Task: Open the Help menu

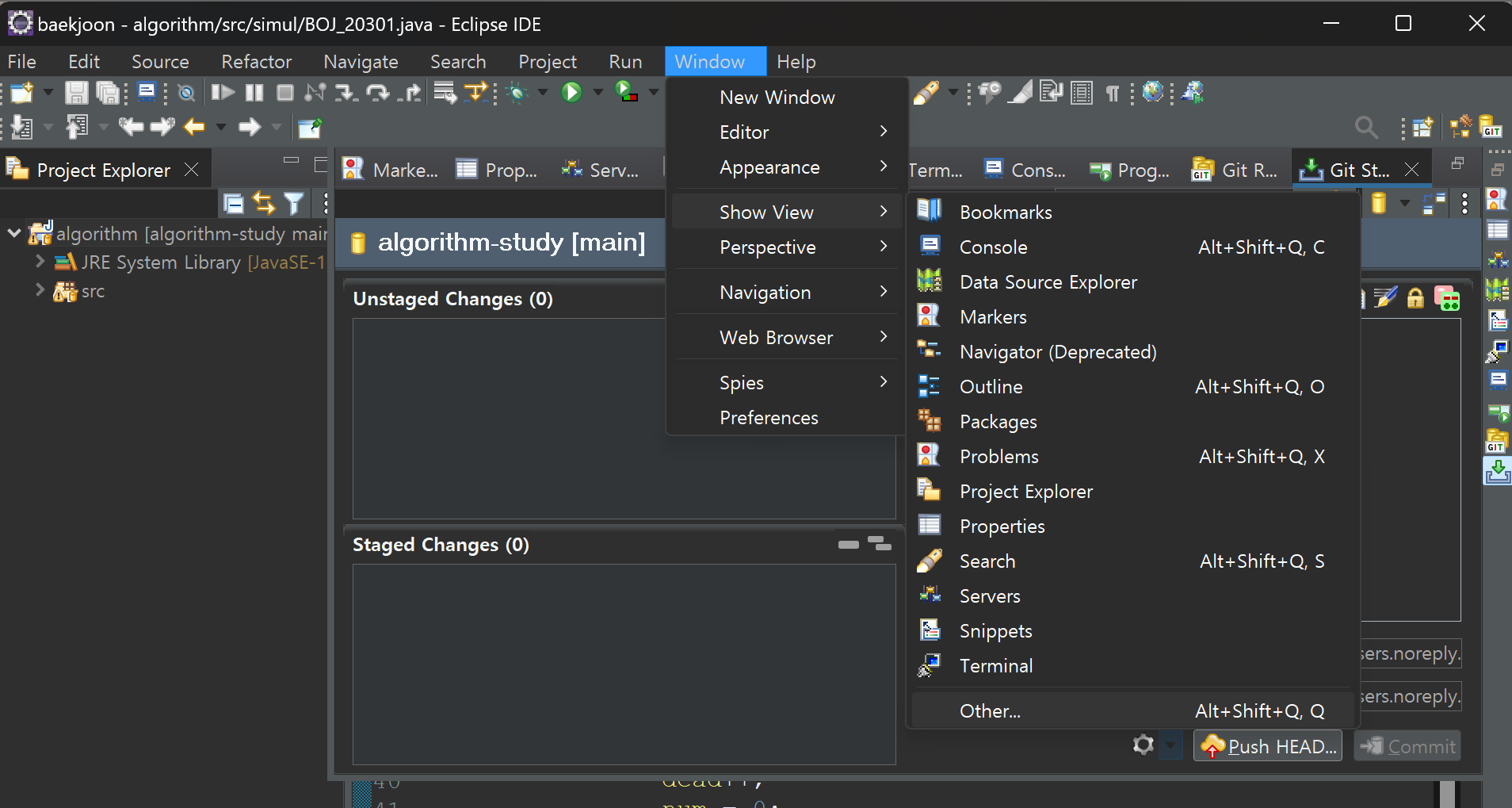Action: click(796, 61)
